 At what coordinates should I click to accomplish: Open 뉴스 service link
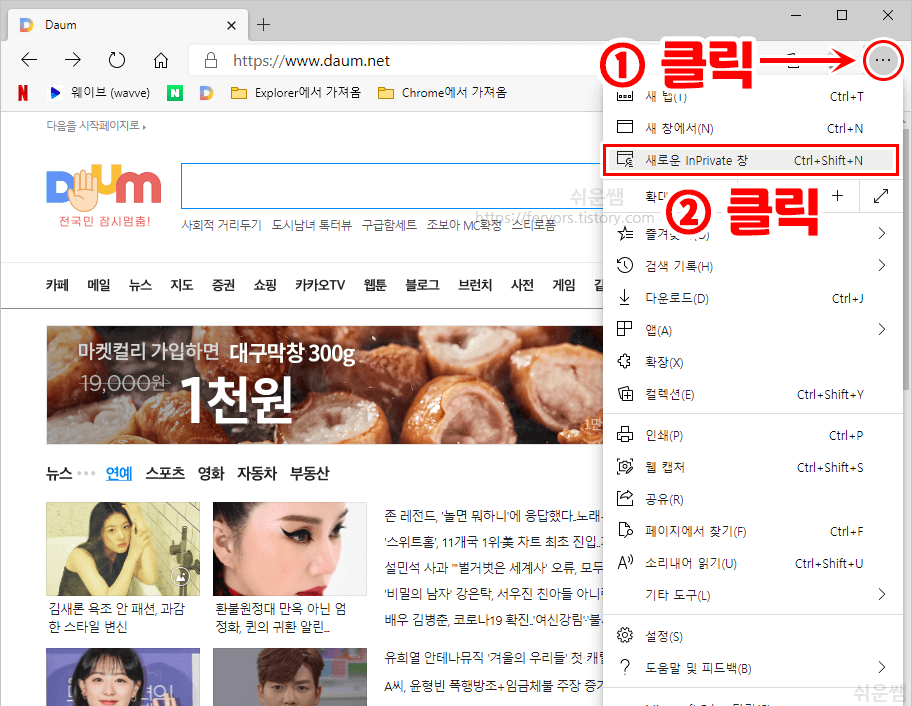coord(140,284)
